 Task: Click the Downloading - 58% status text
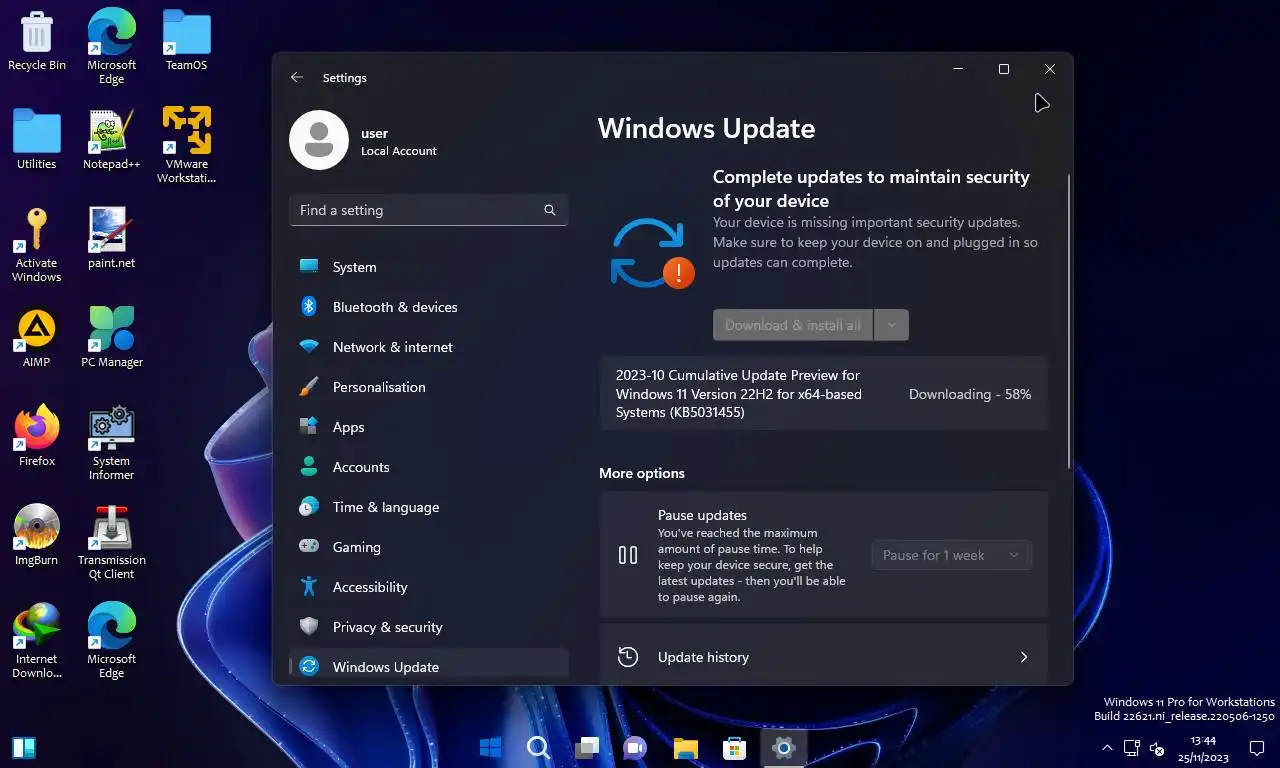(970, 394)
